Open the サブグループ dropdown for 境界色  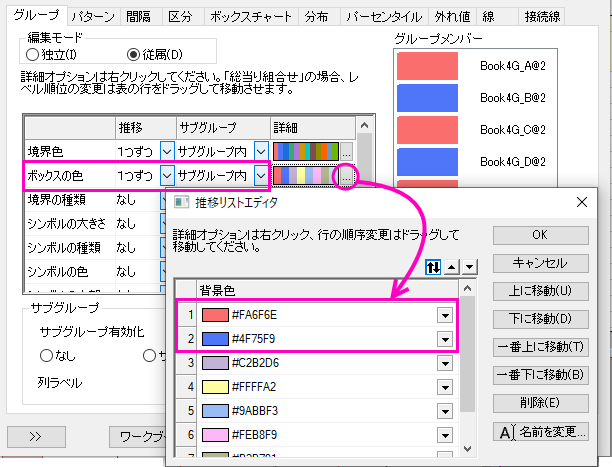[261, 152]
